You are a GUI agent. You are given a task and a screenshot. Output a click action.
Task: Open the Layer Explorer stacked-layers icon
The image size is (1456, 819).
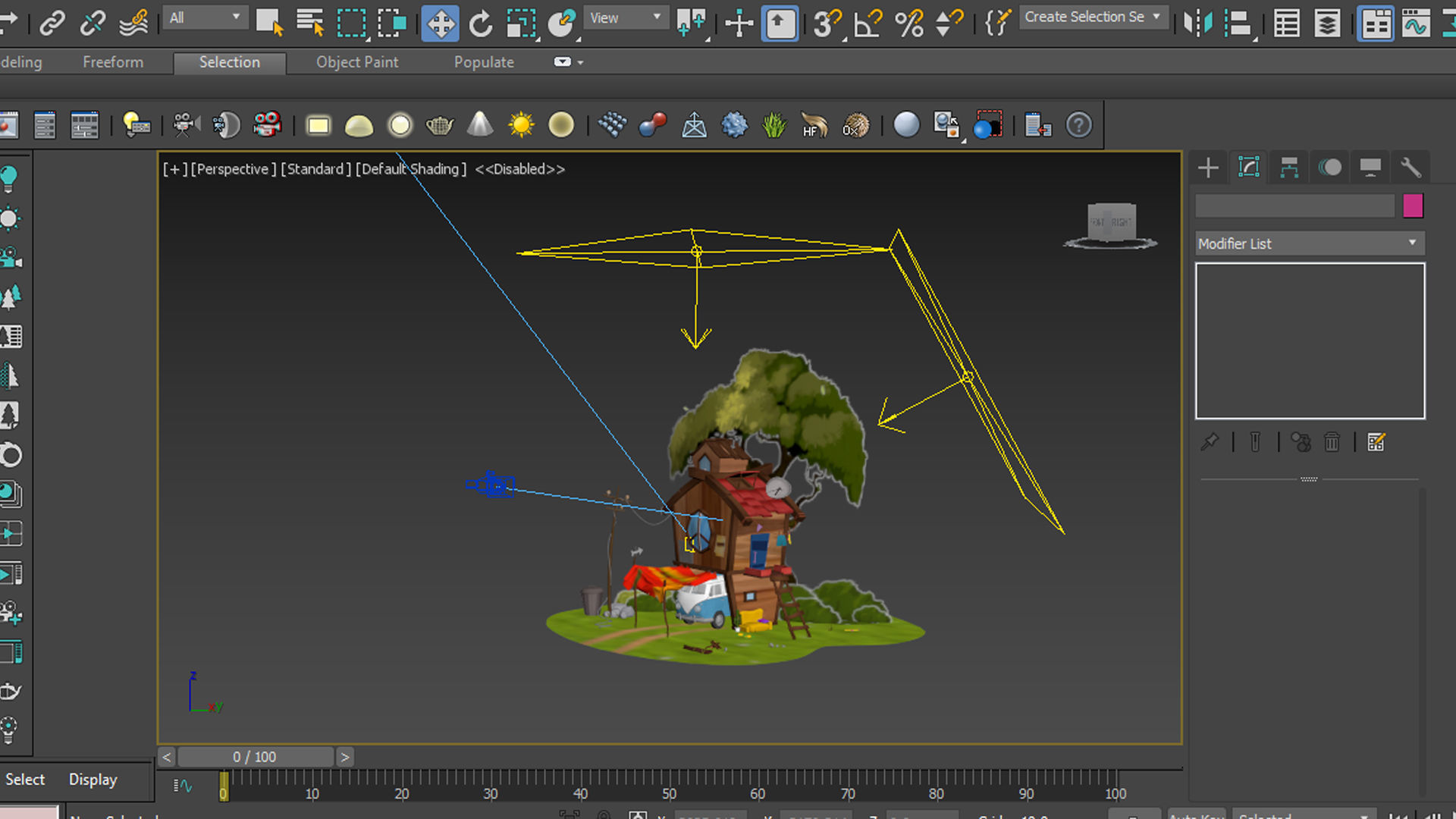point(1327,23)
